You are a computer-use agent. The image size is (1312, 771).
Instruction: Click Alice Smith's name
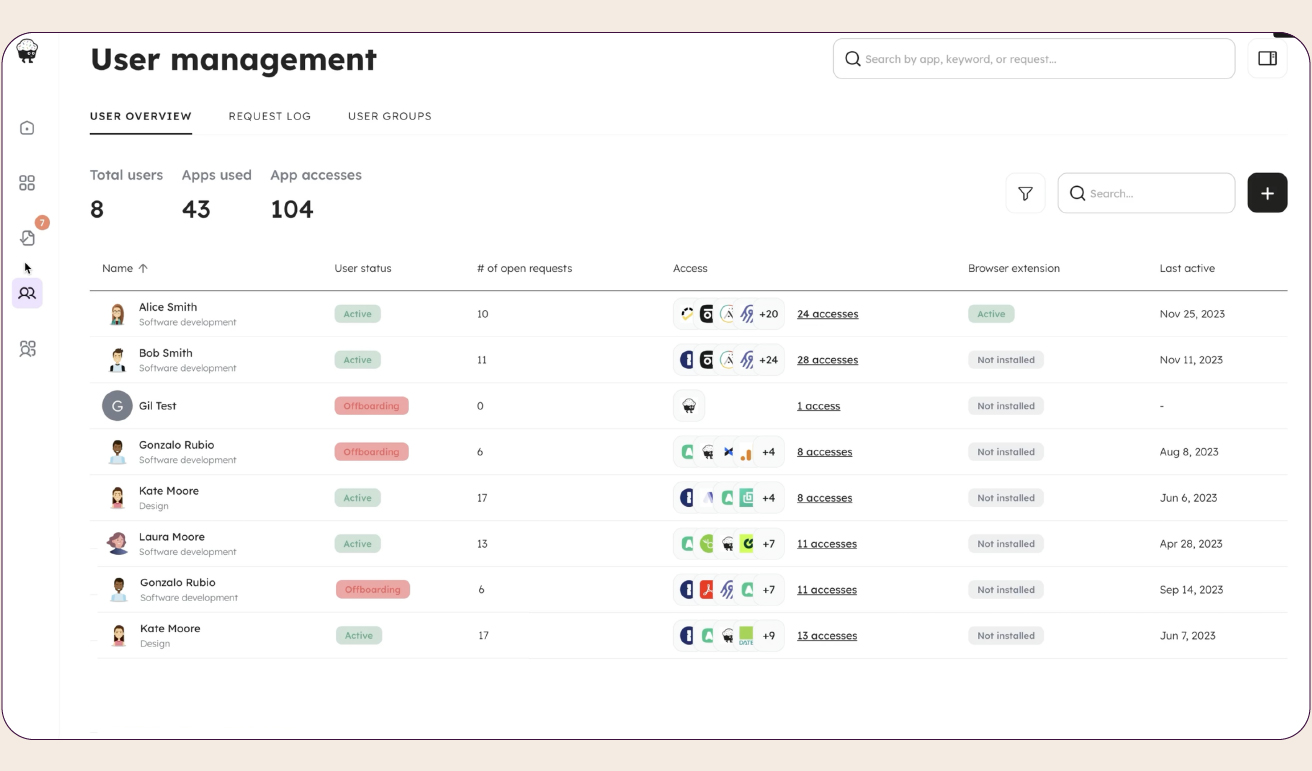point(168,307)
